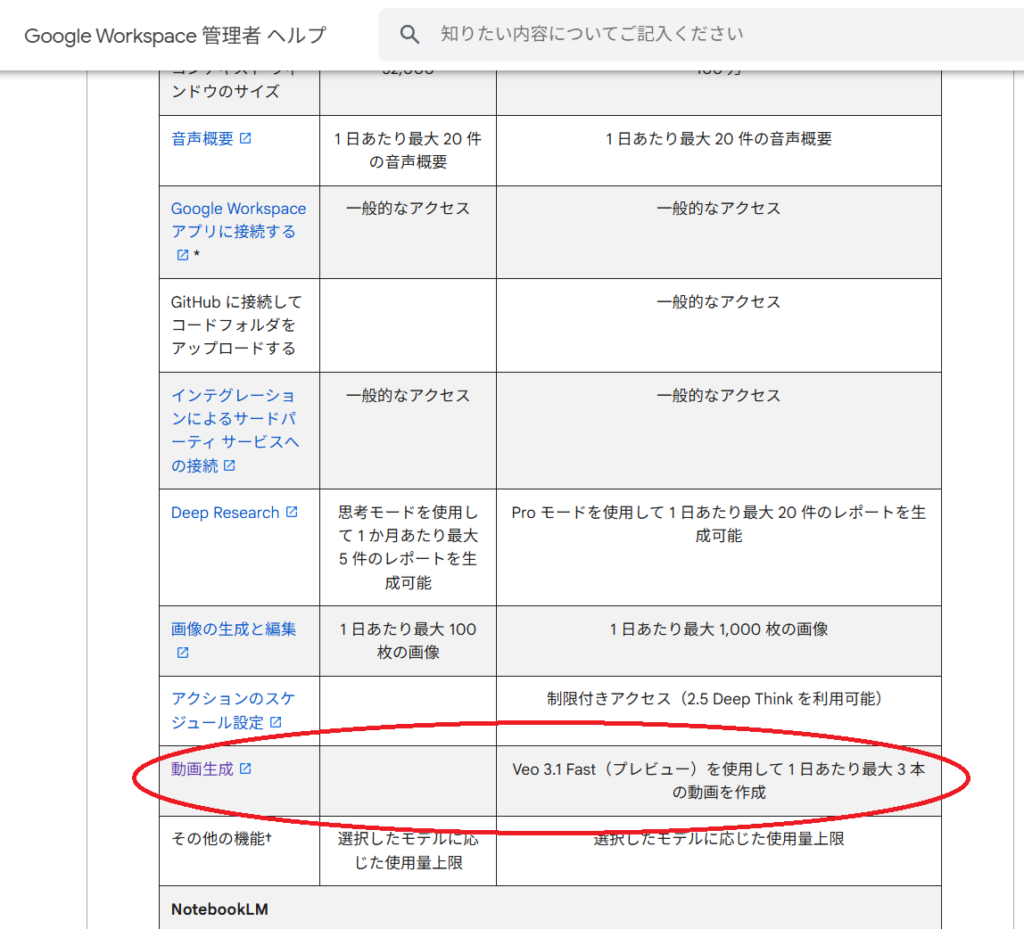Follow the Deep Research link

pyautogui.click(x=225, y=513)
